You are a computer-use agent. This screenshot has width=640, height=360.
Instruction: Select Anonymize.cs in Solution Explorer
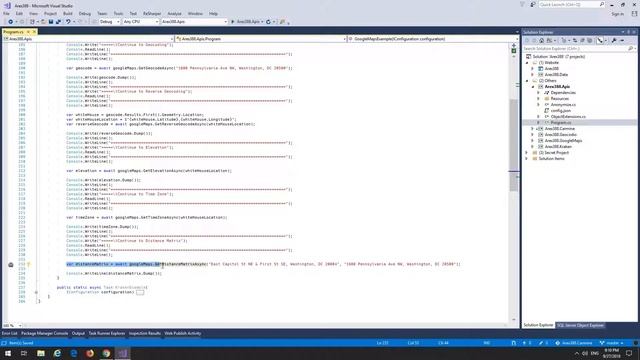click(563, 104)
